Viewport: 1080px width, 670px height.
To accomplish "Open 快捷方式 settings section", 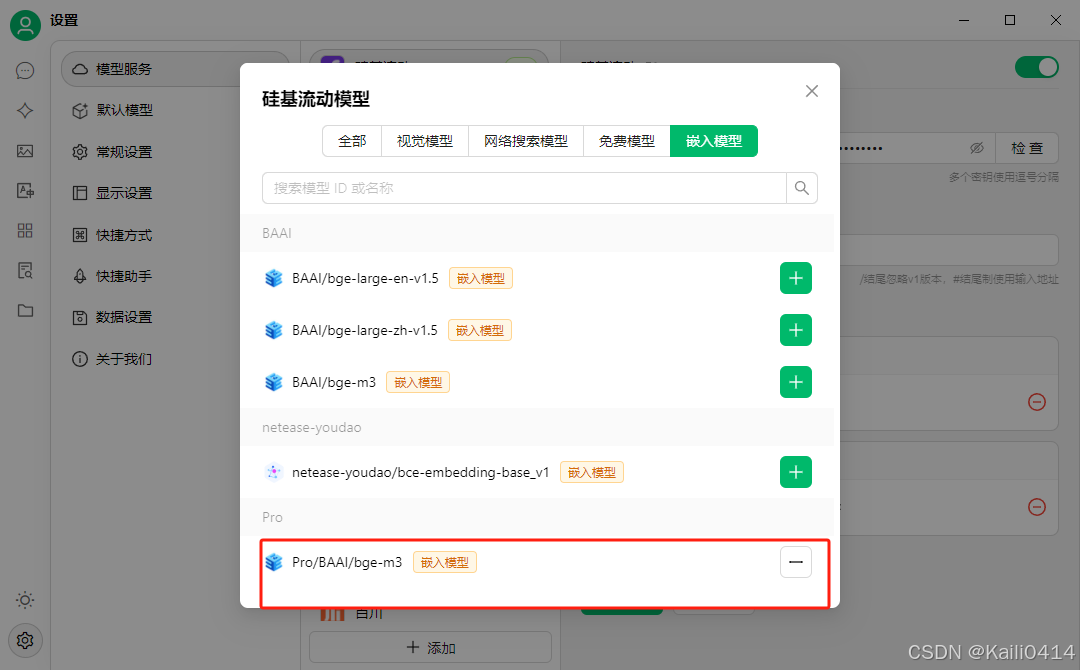I will 175,235.
